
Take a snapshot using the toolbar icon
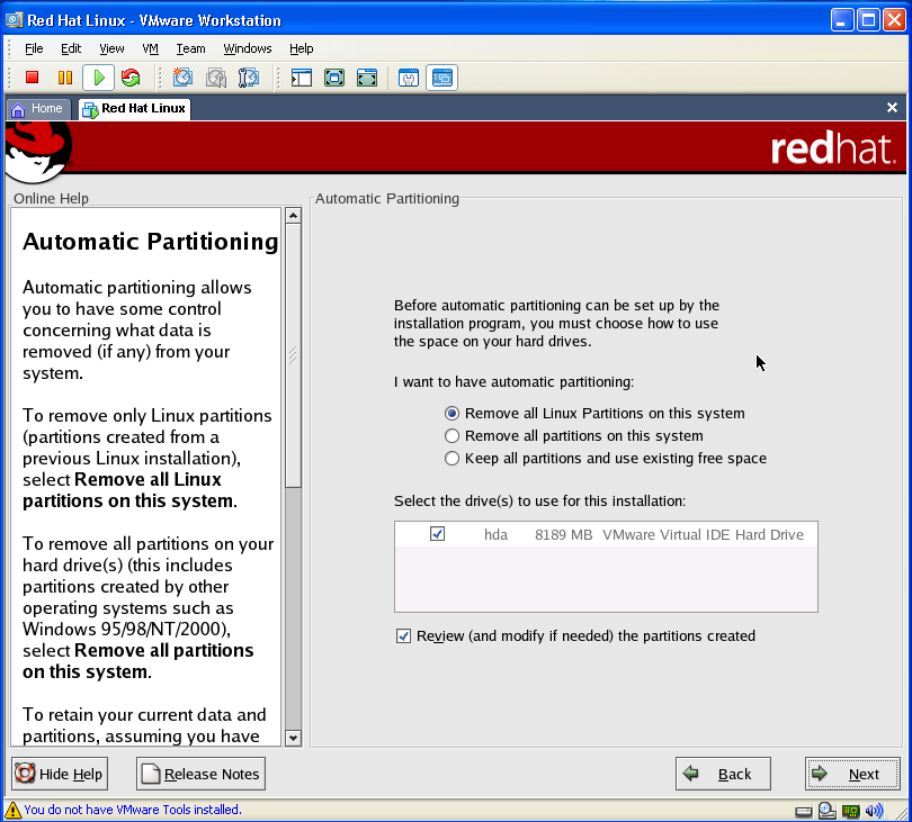183,77
